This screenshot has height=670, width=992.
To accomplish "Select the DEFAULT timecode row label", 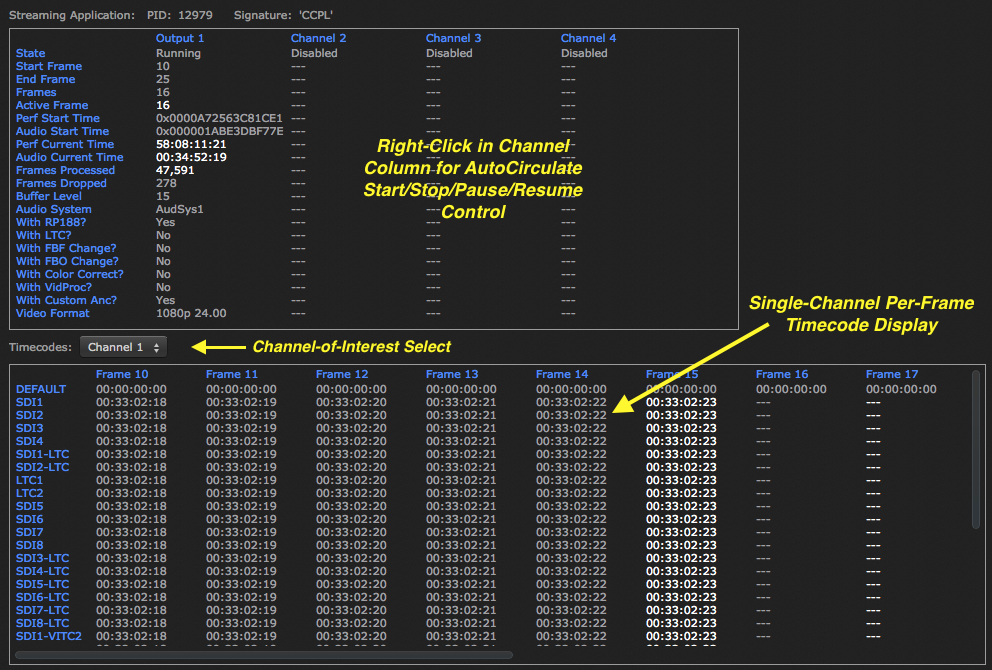I will tap(40, 389).
